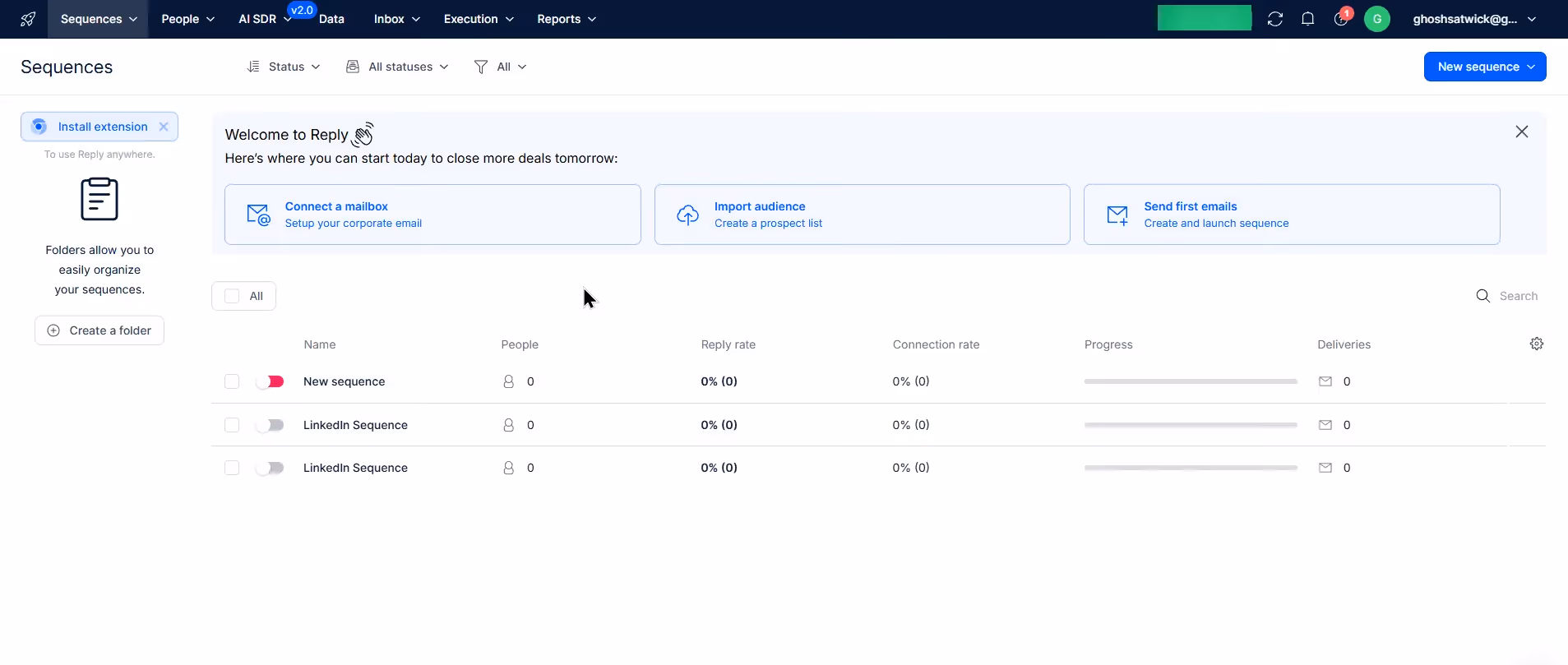1568x665 pixels.
Task: Click the plus icon in Create a folder
Action: 53,330
